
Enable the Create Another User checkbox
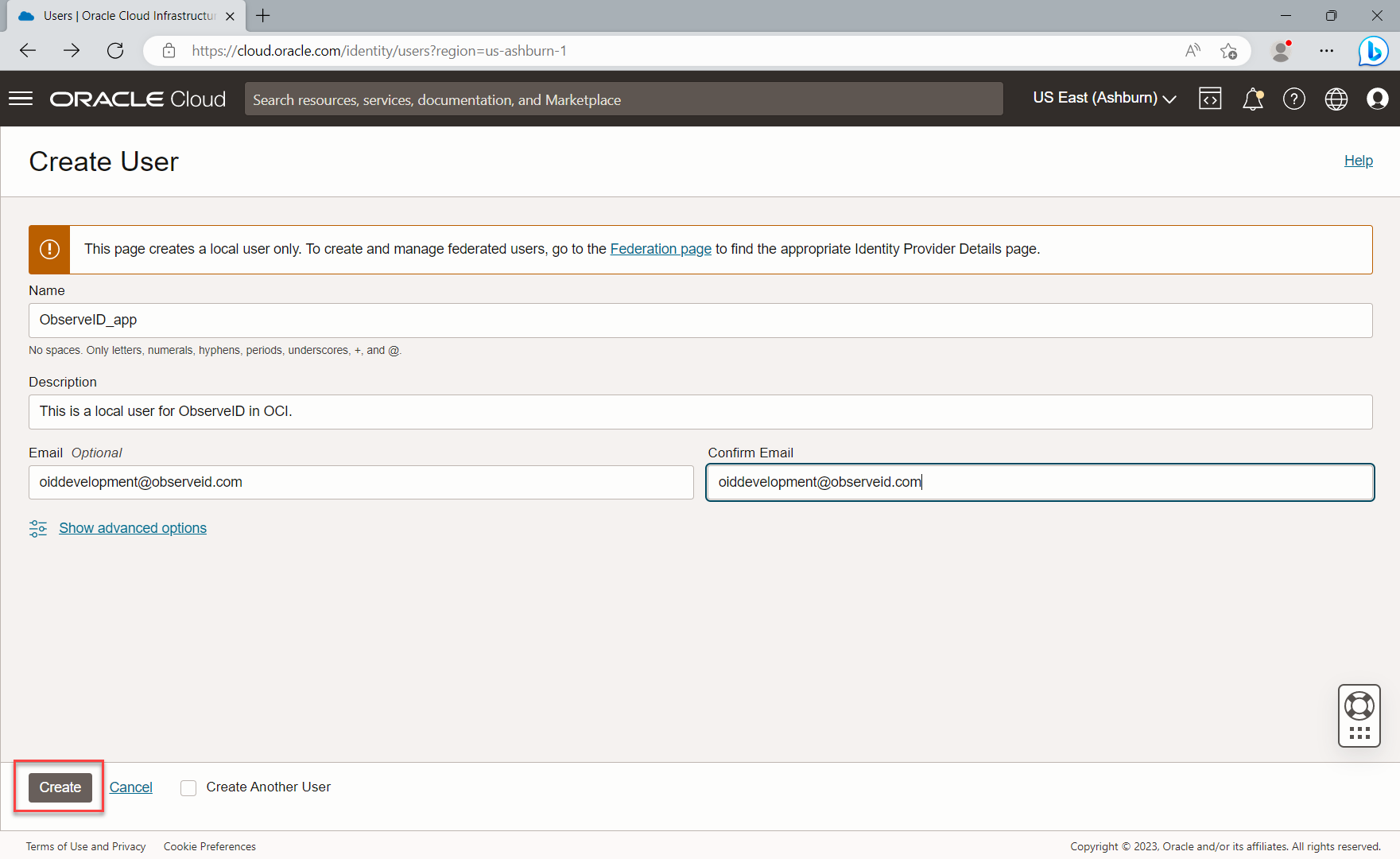[188, 787]
